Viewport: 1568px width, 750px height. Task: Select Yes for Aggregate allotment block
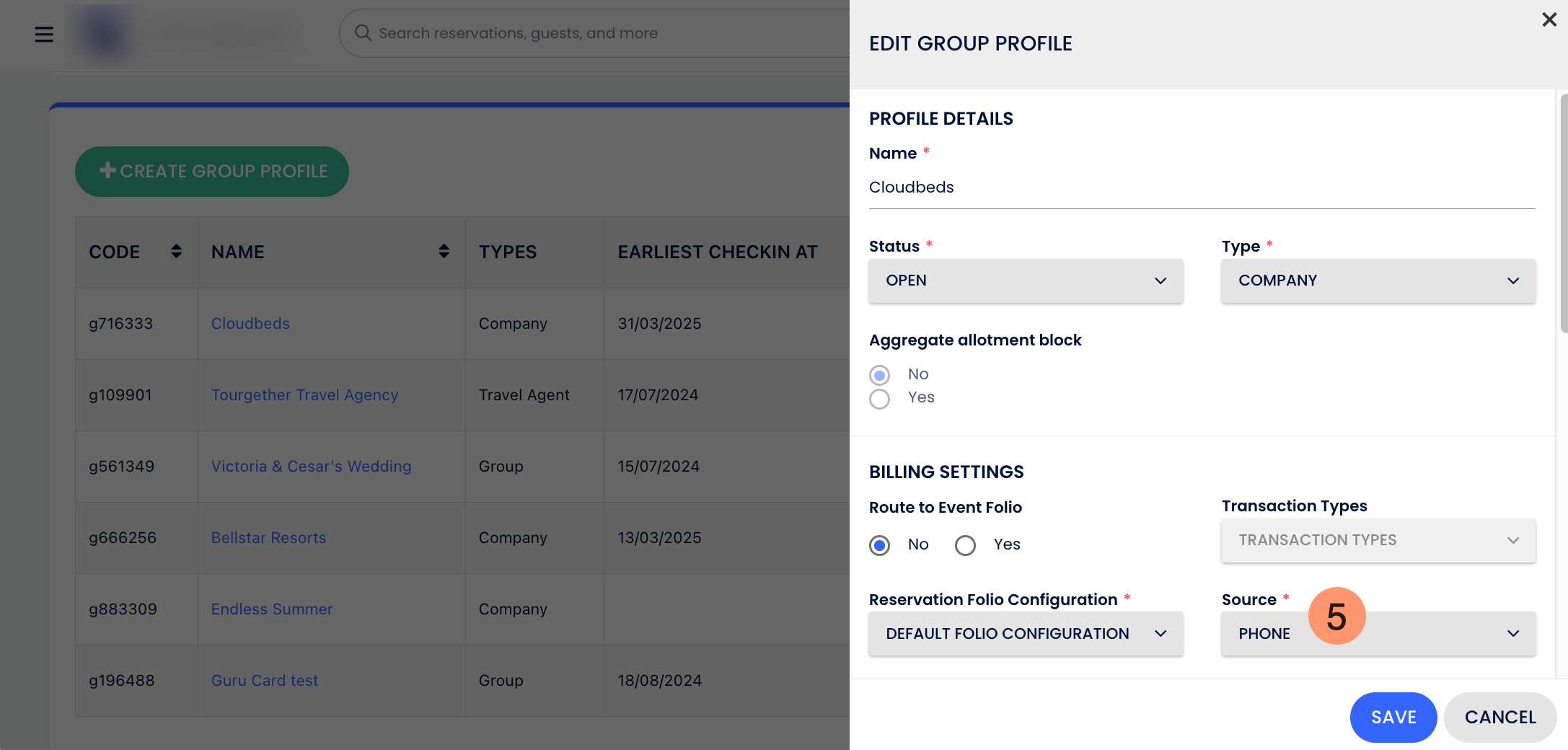click(x=879, y=399)
